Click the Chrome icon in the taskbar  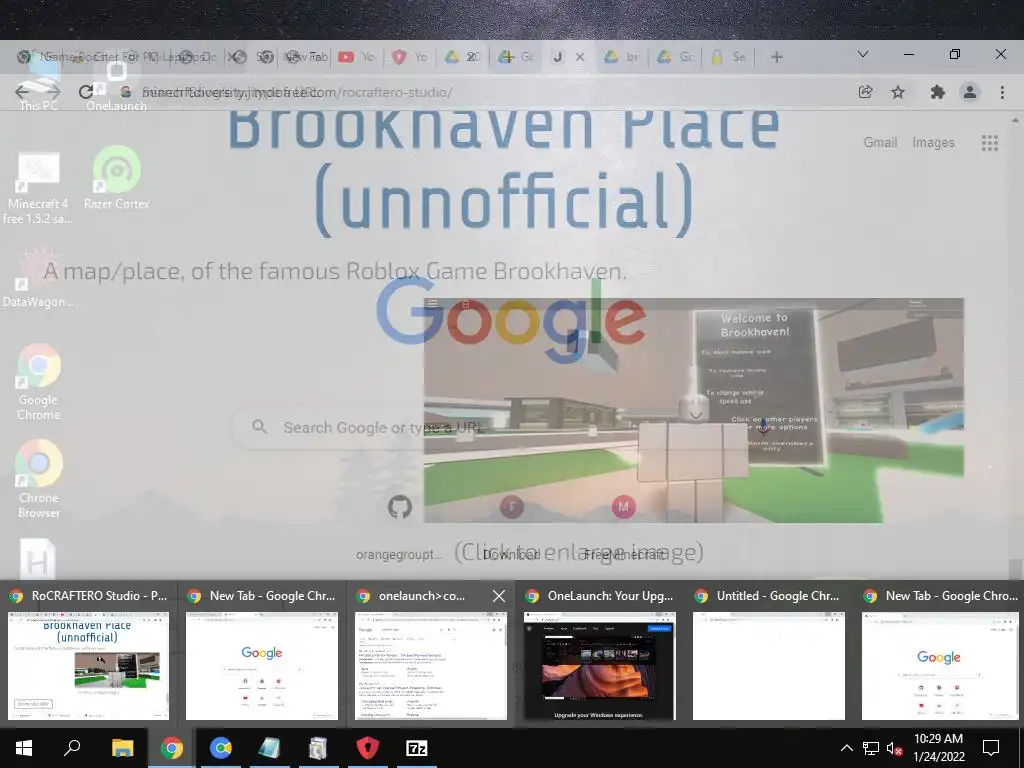click(x=172, y=748)
